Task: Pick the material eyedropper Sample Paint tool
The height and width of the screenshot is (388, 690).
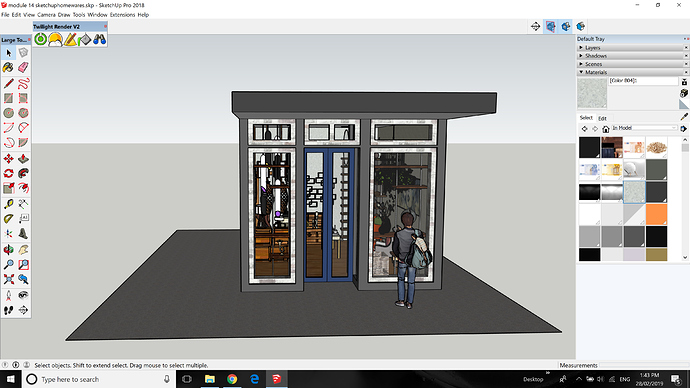Action: point(684,117)
